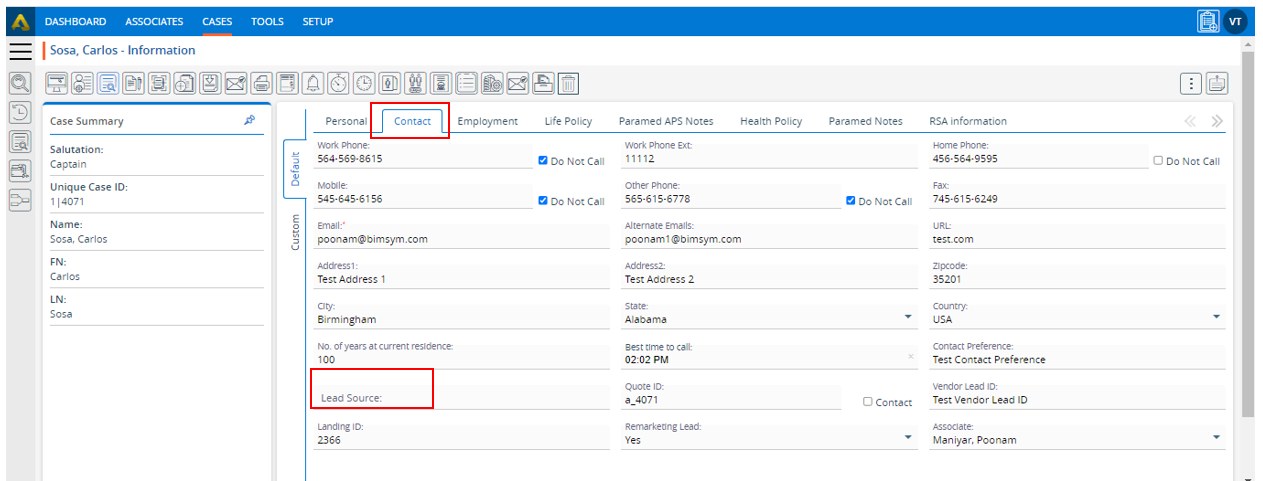Open the hamburger menu icon

point(21,51)
